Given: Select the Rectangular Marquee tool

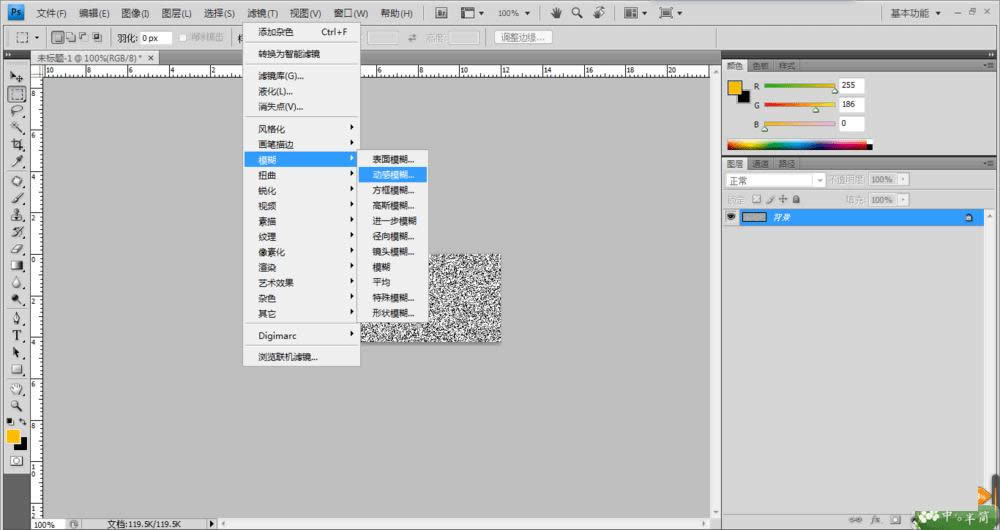Looking at the screenshot, I should tap(17, 94).
